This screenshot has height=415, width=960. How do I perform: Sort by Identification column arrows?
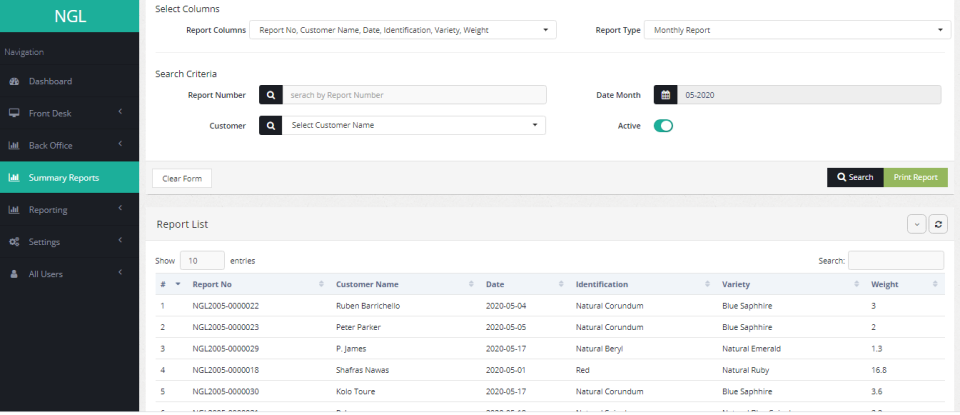pyautogui.click(x=707, y=285)
